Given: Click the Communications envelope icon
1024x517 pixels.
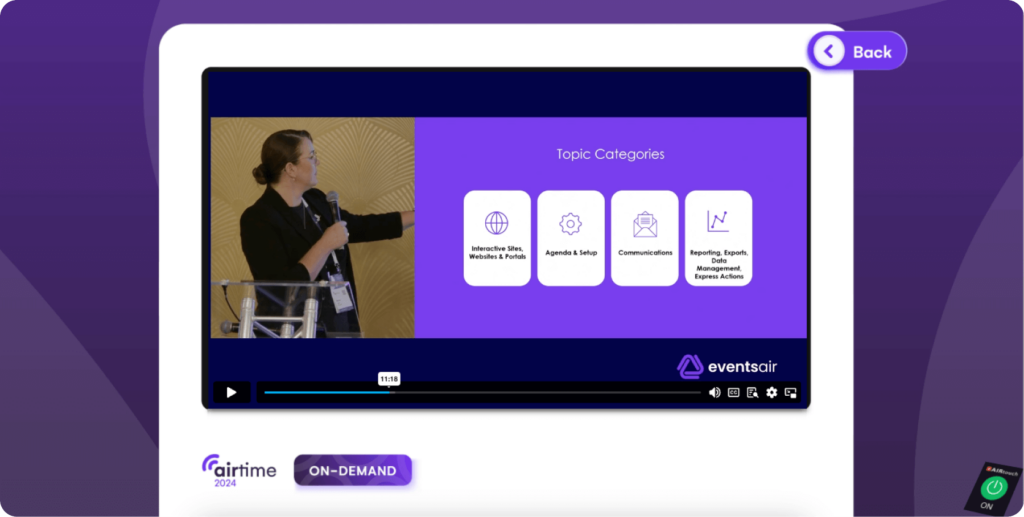Looking at the screenshot, I should [x=645, y=223].
